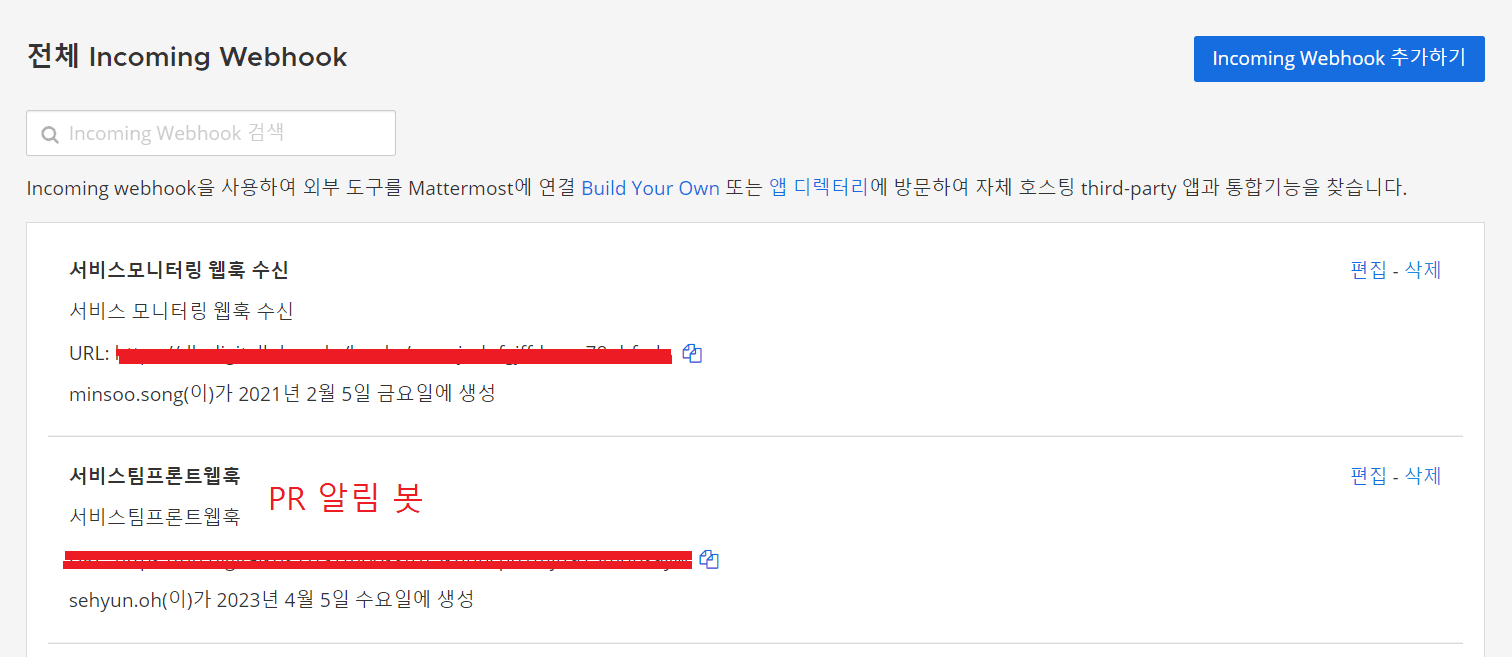
Task: Click the sehyun.oh creation date line
Action: [271, 599]
